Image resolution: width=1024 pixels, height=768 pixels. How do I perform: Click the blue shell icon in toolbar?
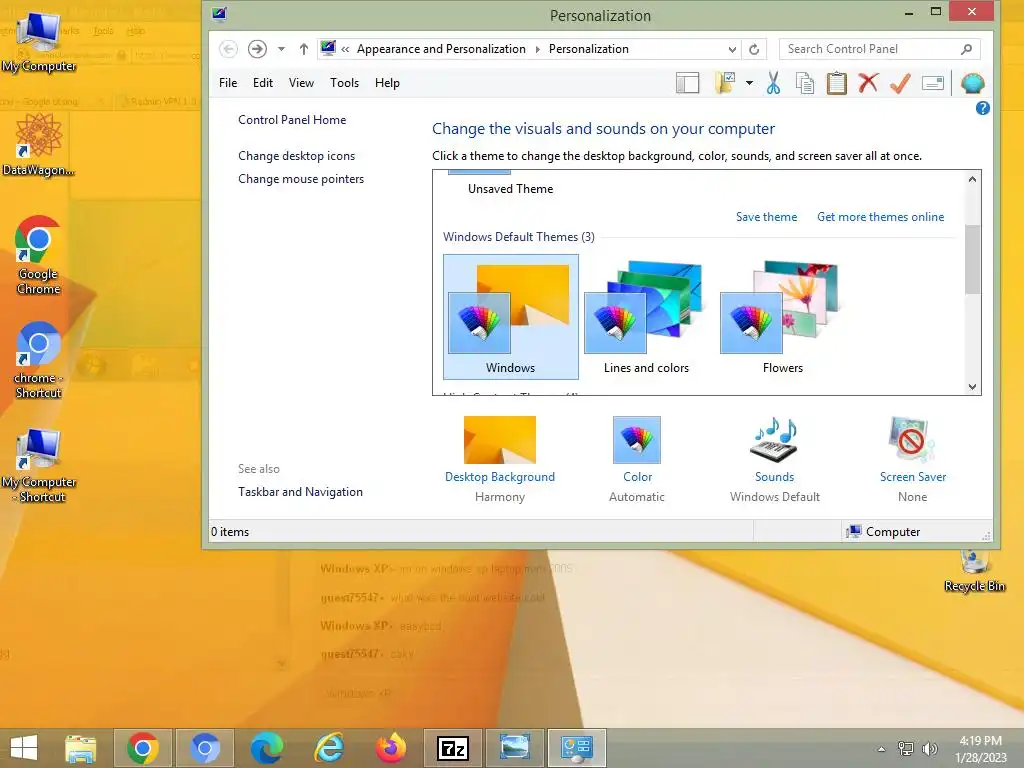tap(972, 83)
